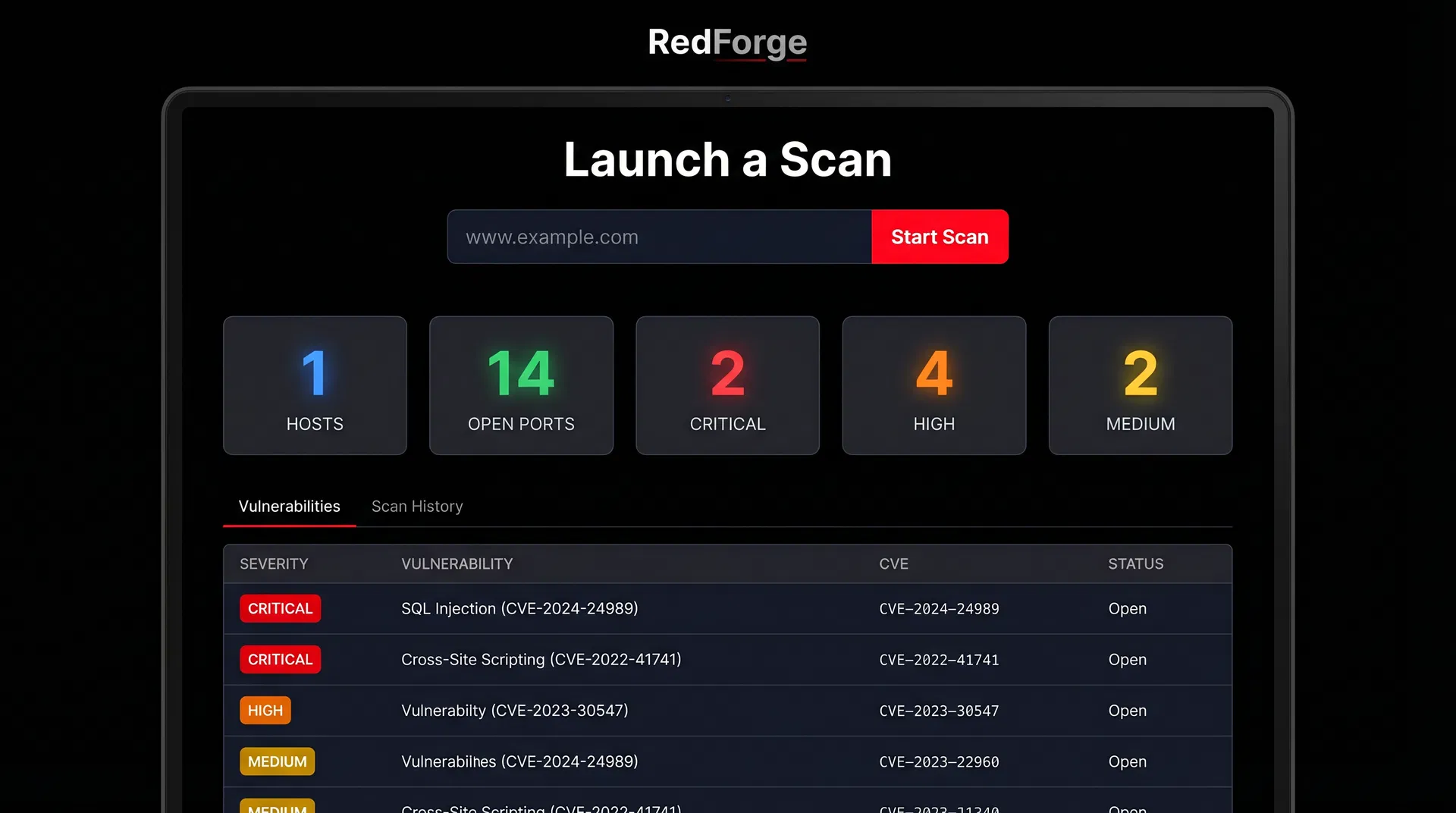Select the MEDIUM severity card
Viewport: 1456px width, 813px height.
1140,385
